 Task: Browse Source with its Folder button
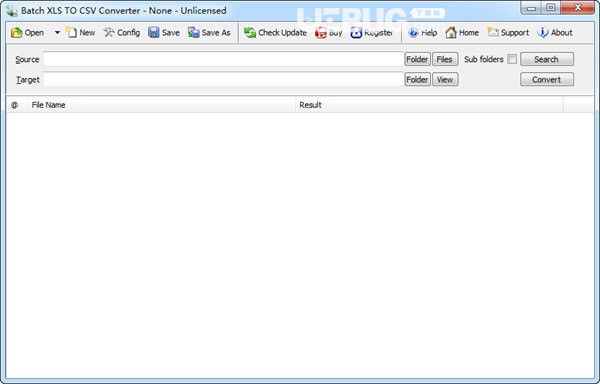click(x=417, y=59)
